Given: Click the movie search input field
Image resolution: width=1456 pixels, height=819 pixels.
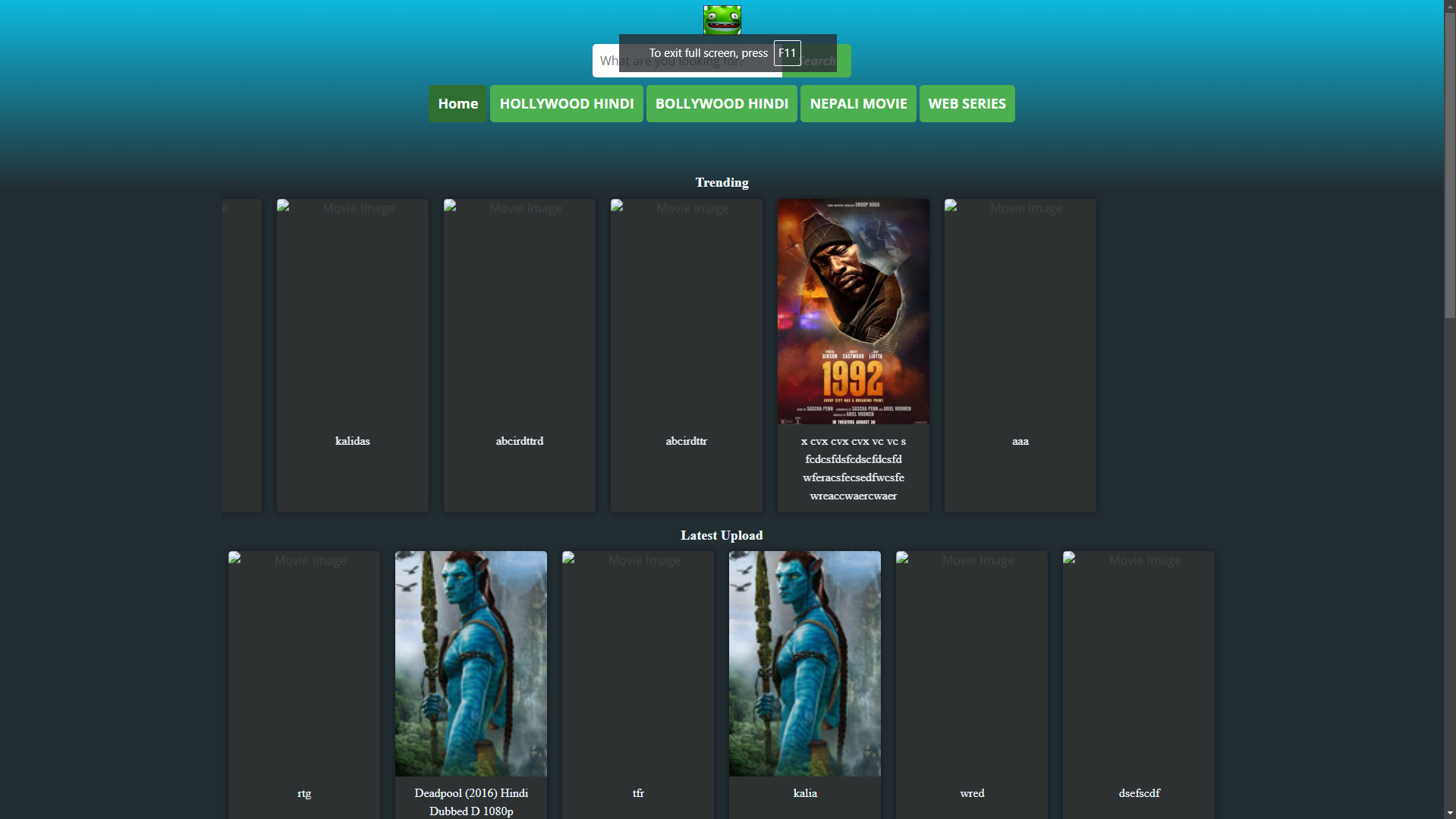Looking at the screenshot, I should (605, 61).
